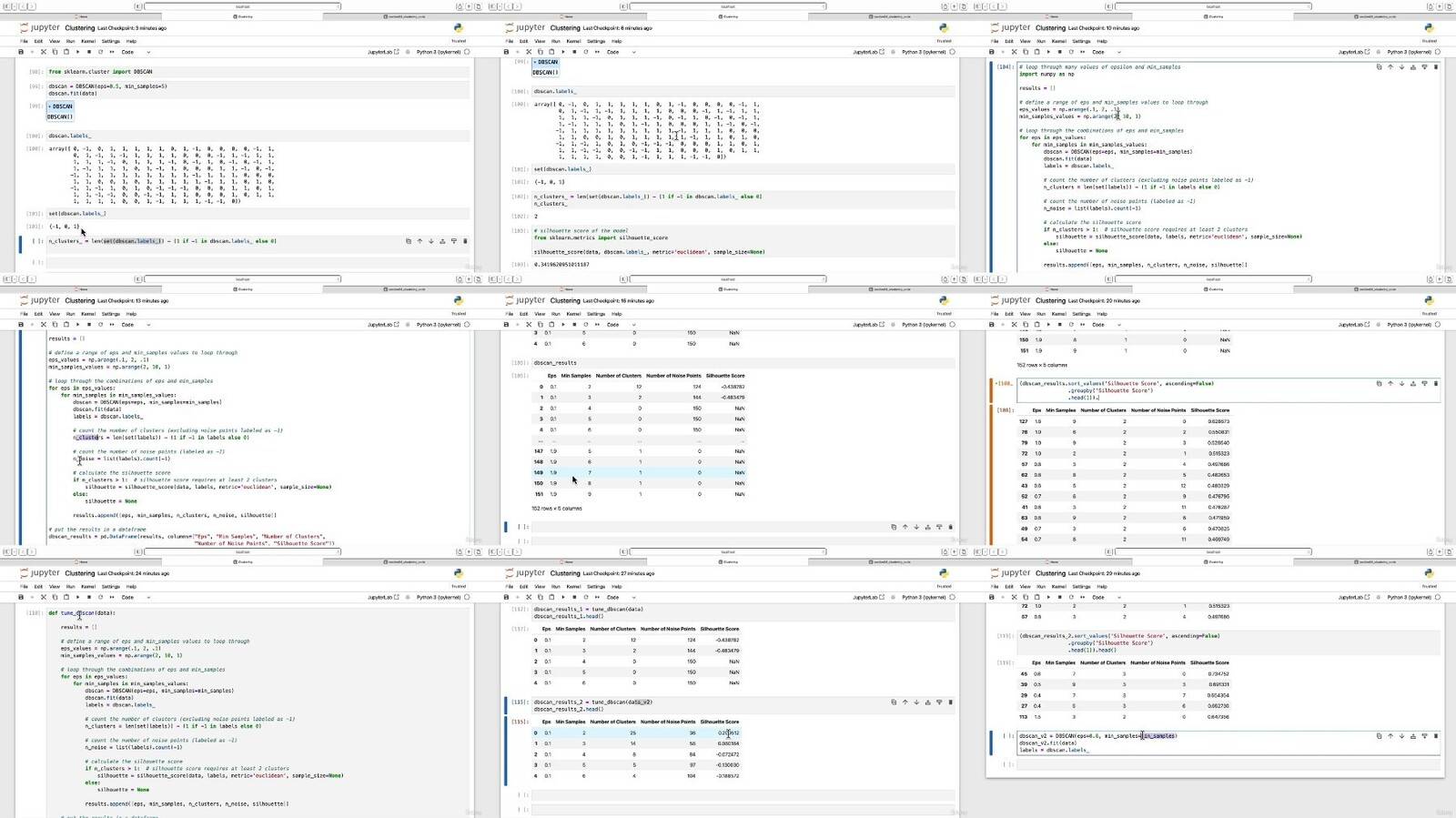Save notebook with 9-minute checkpoint
Screen dimensions: 1456x818
pos(21,52)
